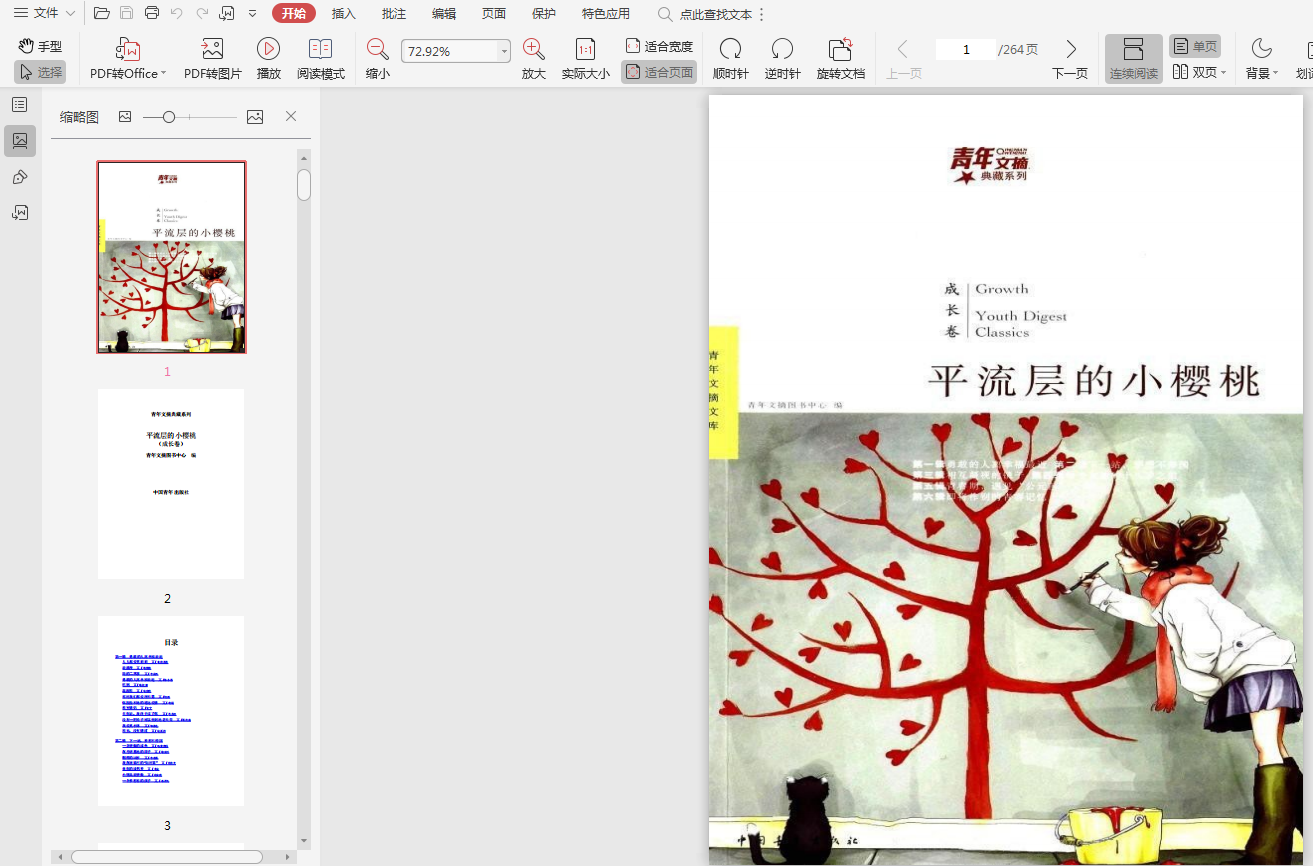Click the larger thumbnails icon

click(255, 117)
